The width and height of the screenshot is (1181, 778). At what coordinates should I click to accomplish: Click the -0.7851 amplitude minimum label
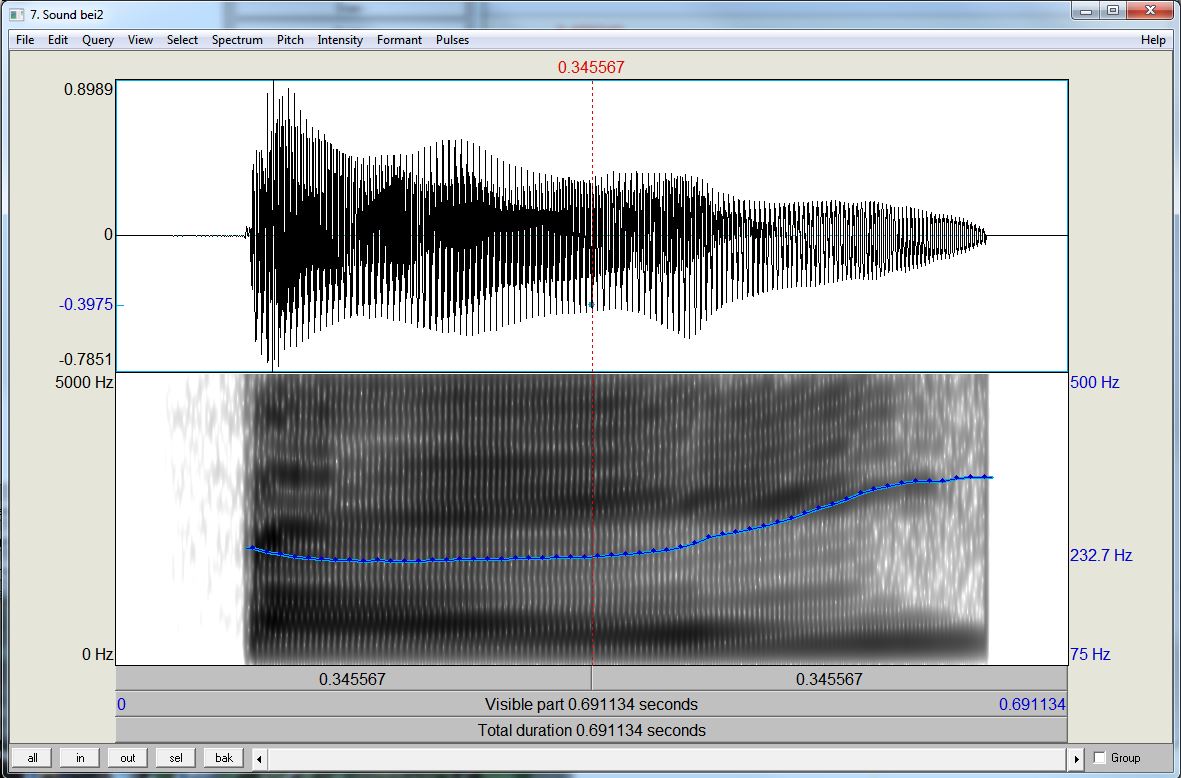[86, 359]
